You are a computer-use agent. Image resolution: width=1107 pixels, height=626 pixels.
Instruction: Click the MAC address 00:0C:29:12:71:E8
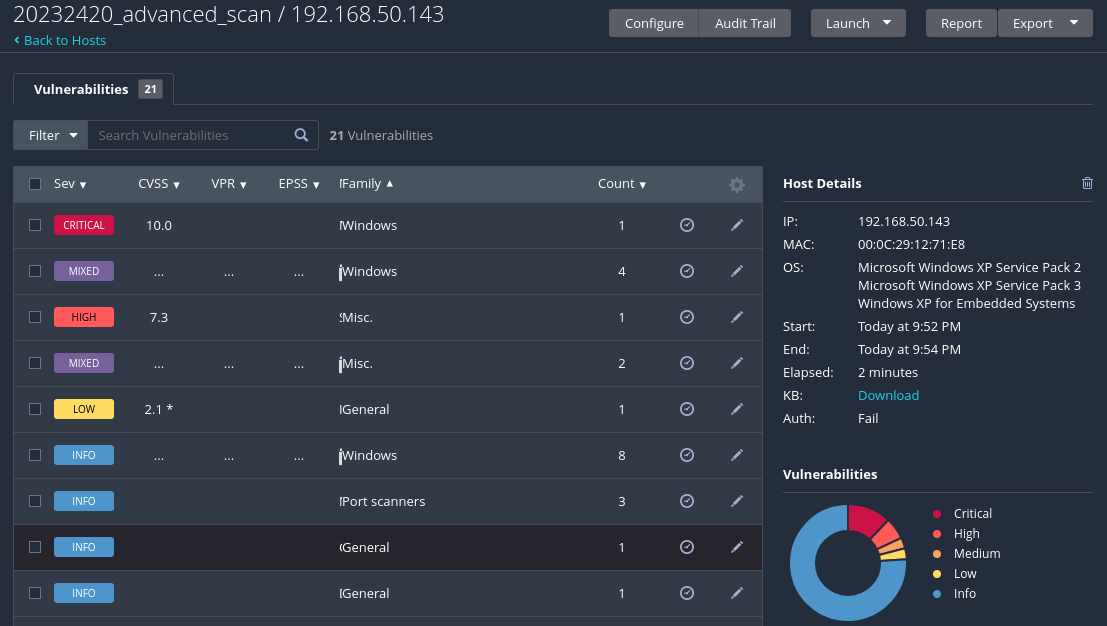(x=911, y=244)
